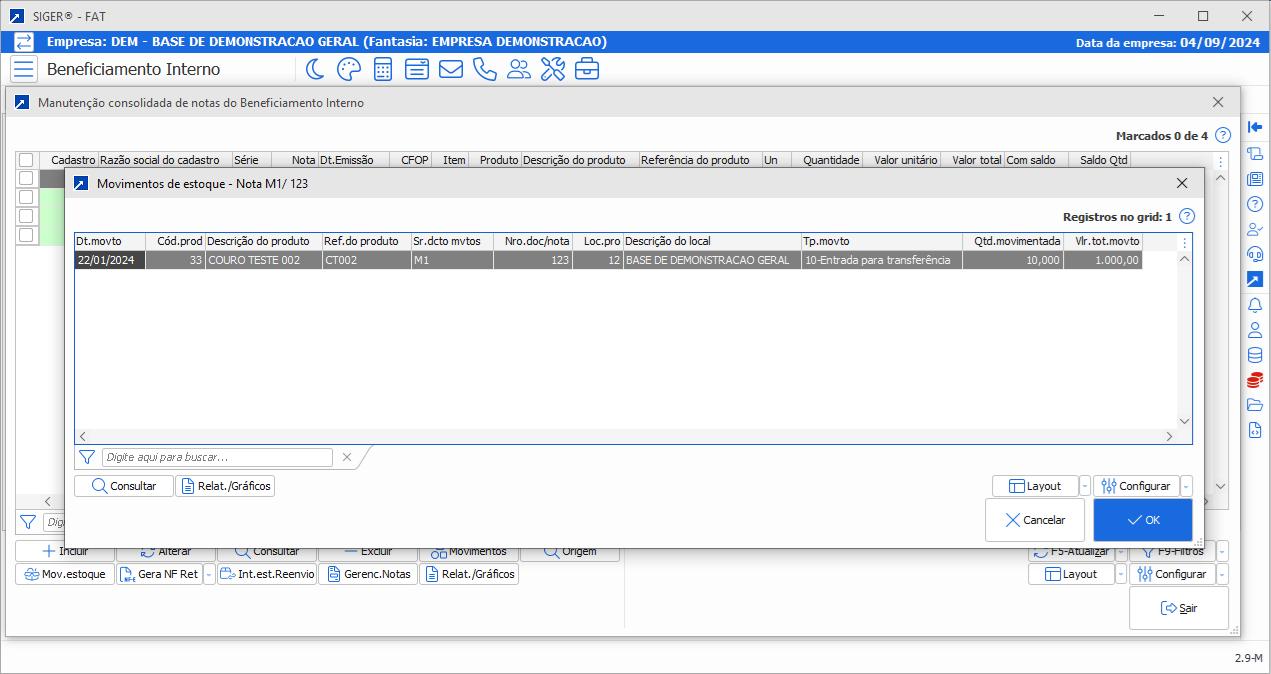Open the support headset sidebar icon
The width and height of the screenshot is (1271, 674).
click(x=1255, y=254)
